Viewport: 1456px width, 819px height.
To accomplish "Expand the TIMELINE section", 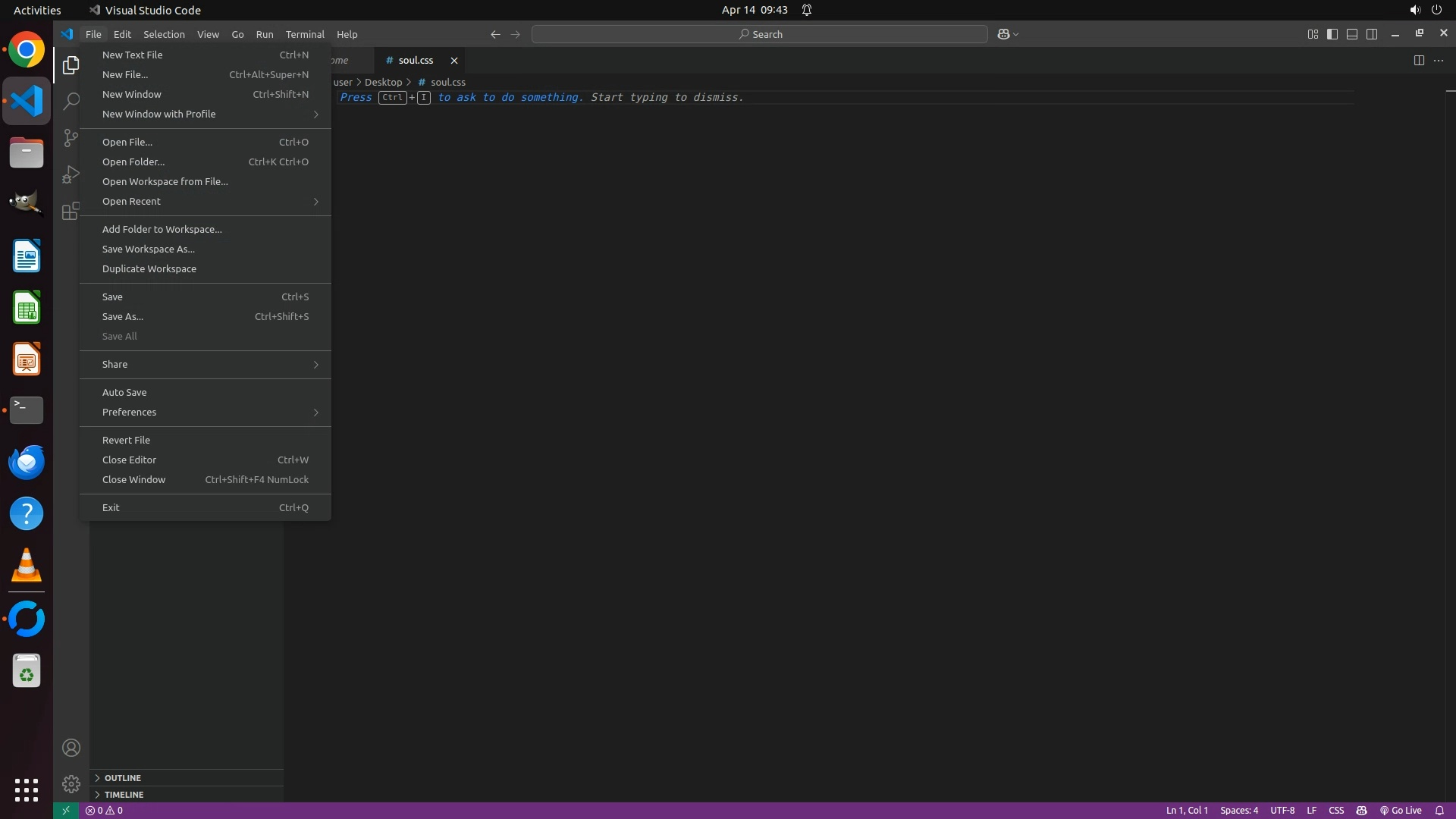I will pyautogui.click(x=124, y=795).
